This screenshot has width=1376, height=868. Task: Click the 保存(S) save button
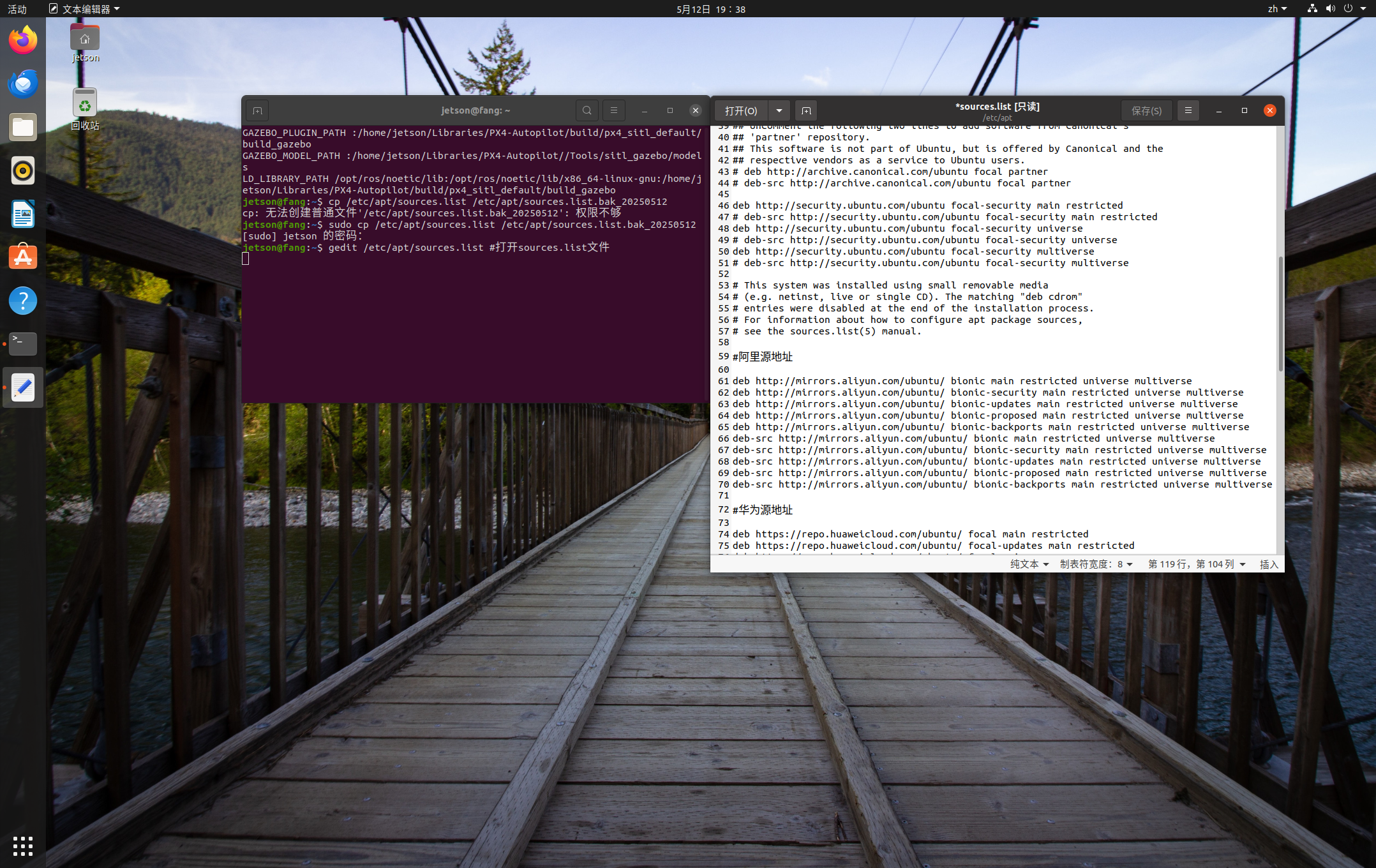tap(1146, 110)
